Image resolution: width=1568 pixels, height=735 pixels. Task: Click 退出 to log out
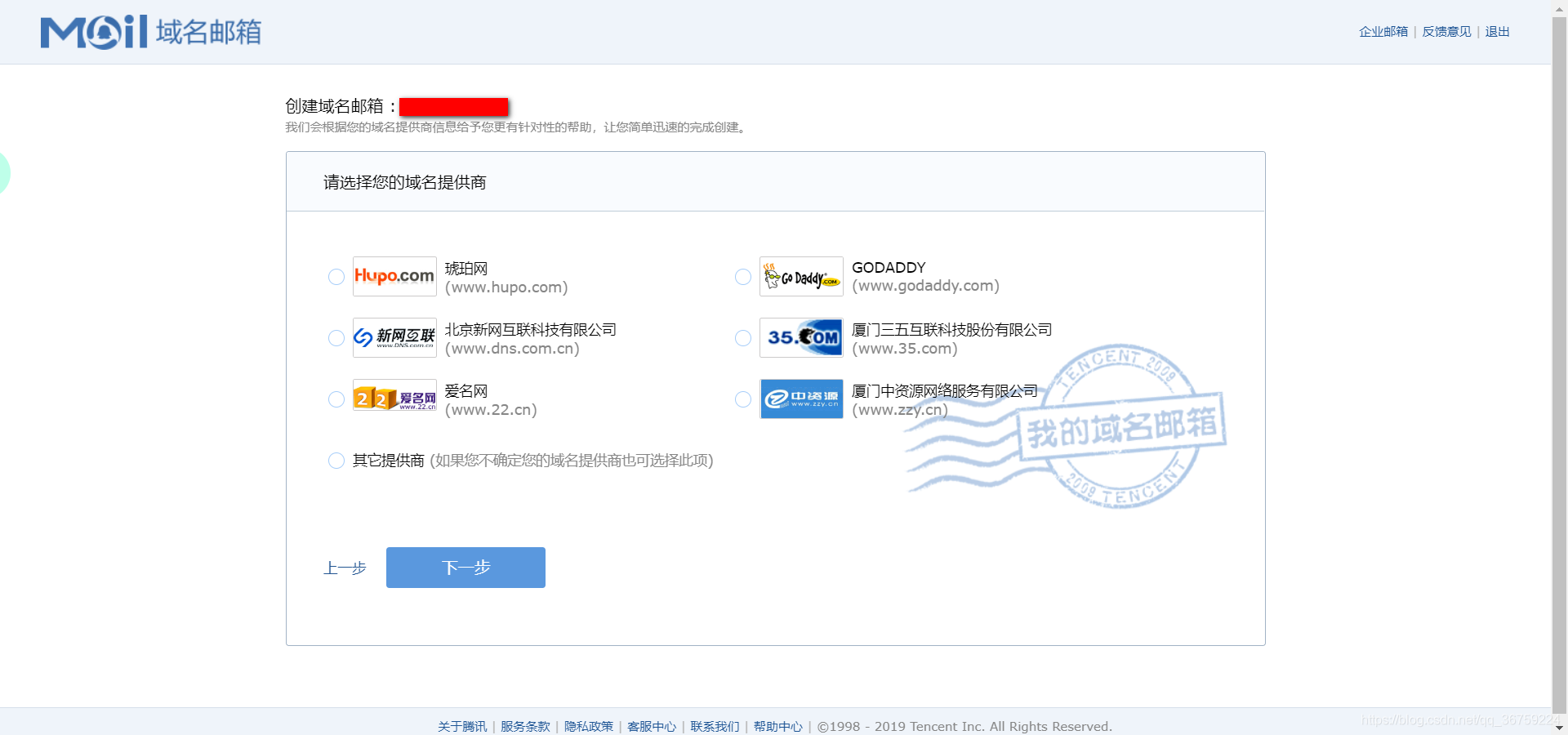point(1497,31)
